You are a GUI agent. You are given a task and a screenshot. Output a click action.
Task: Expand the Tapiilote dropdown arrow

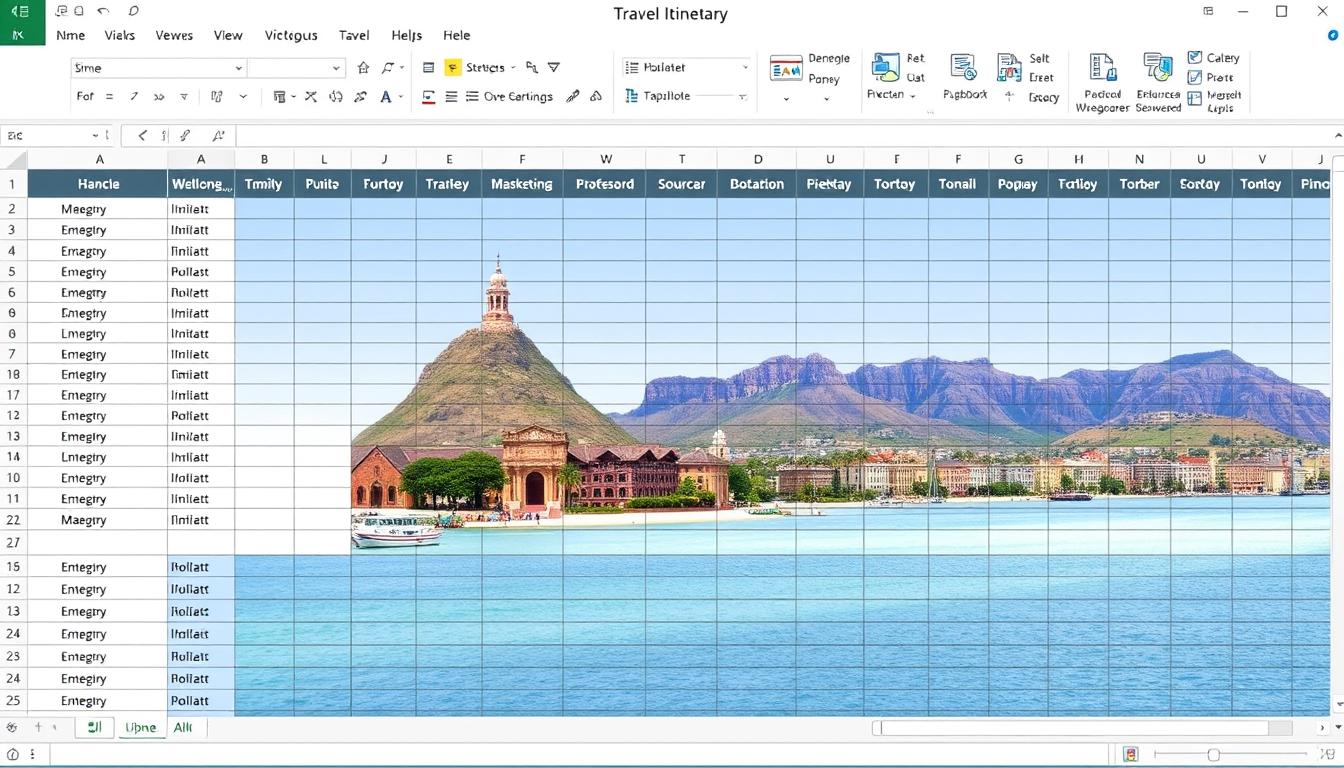coord(742,97)
